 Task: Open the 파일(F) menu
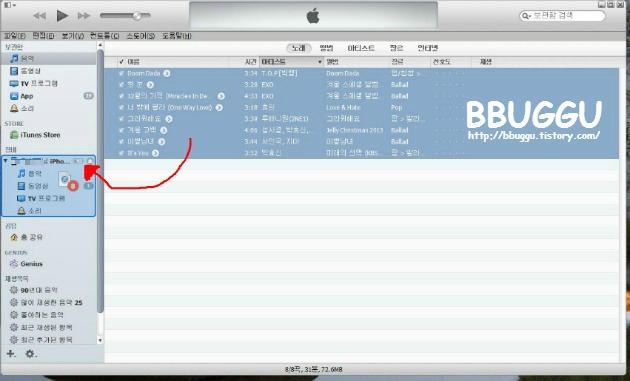pyautogui.click(x=14, y=36)
